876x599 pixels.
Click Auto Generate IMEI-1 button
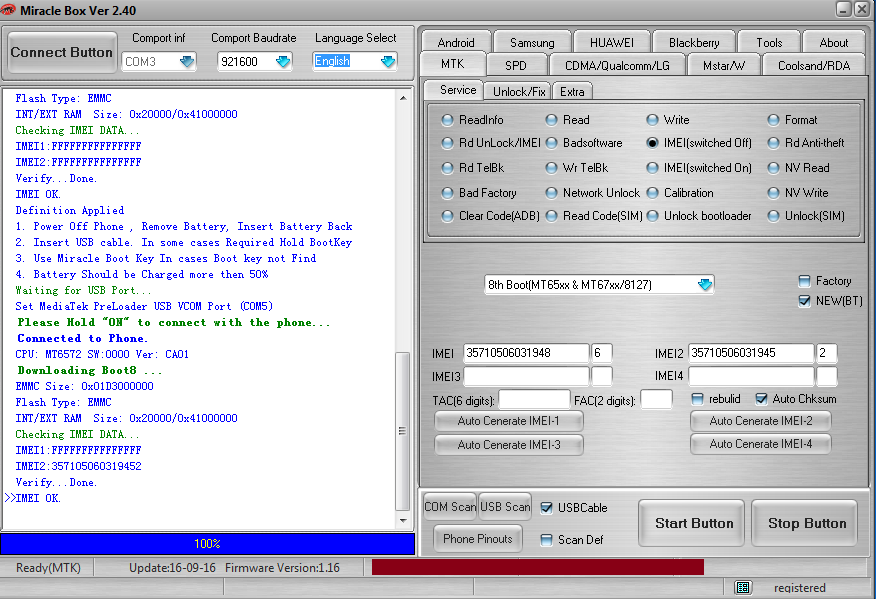point(508,421)
